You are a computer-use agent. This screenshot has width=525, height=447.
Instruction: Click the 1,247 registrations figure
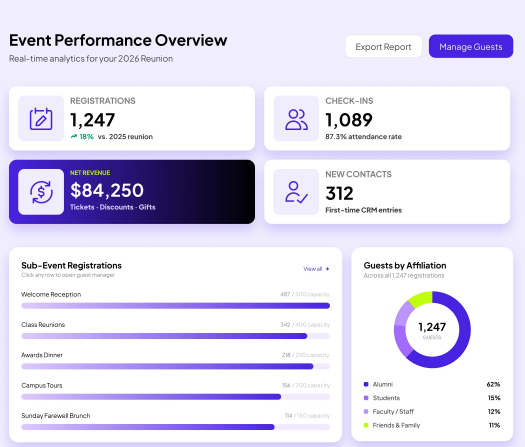(92, 120)
